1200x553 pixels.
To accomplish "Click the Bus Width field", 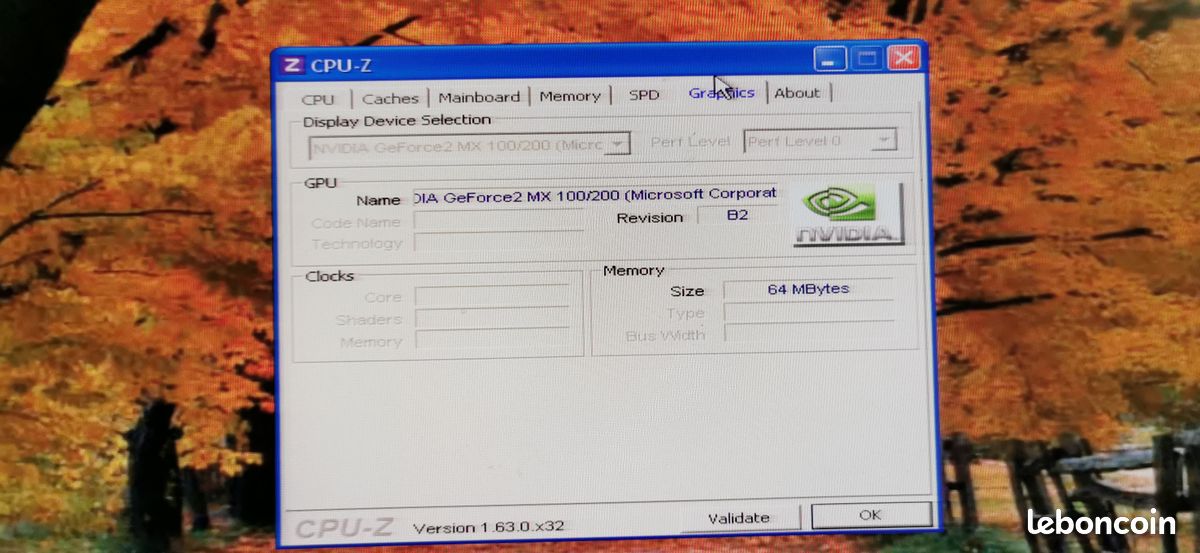I will click(808, 334).
